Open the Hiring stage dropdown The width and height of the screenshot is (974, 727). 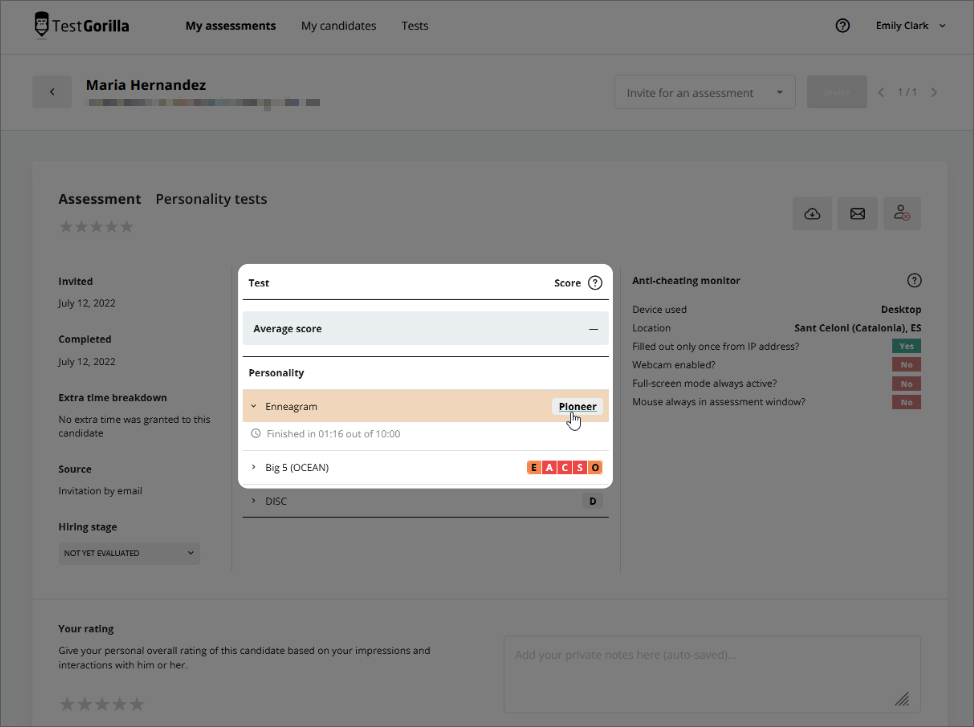coord(129,553)
